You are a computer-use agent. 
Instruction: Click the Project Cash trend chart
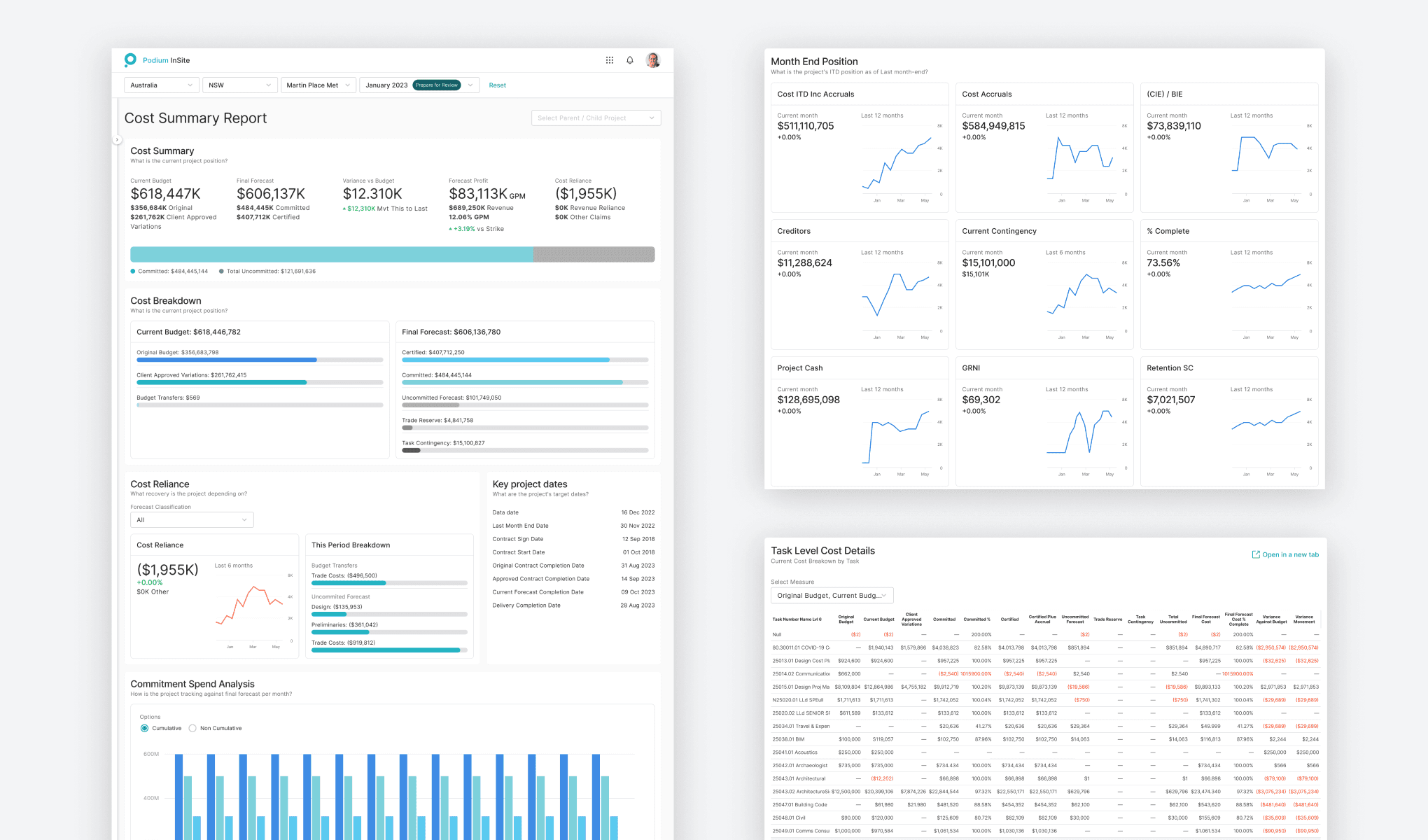click(x=902, y=438)
